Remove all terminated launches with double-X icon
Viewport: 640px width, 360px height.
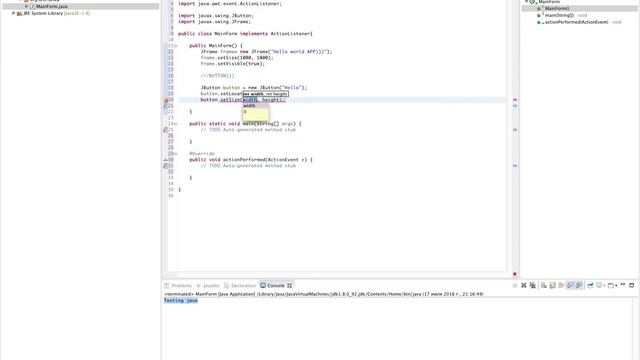[533, 285]
